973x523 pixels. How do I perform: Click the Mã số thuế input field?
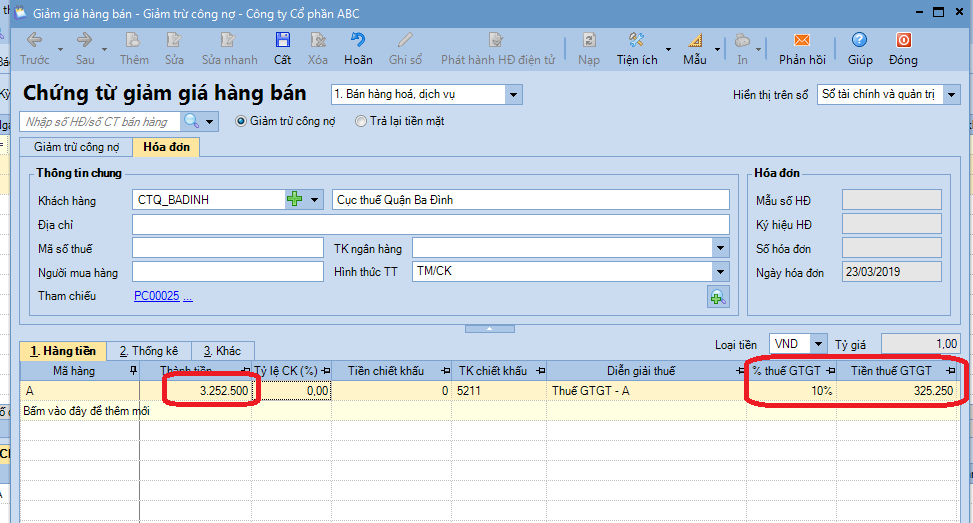pos(227,248)
